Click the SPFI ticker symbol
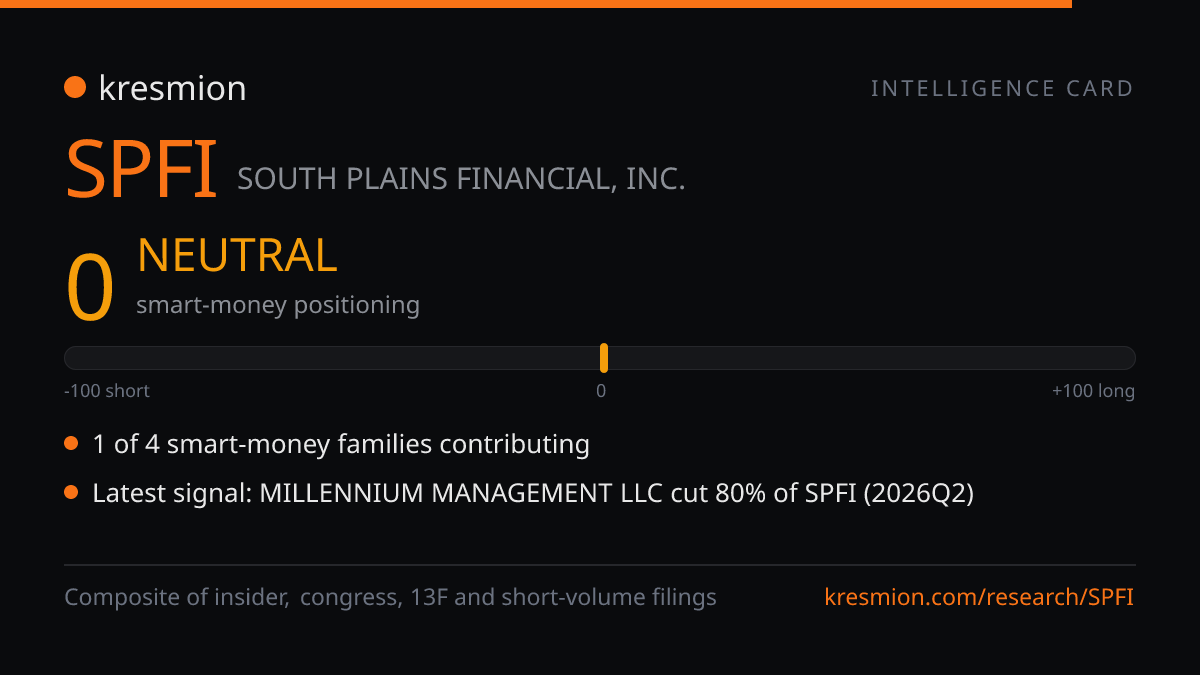The height and width of the screenshot is (675, 1200). (x=141, y=169)
